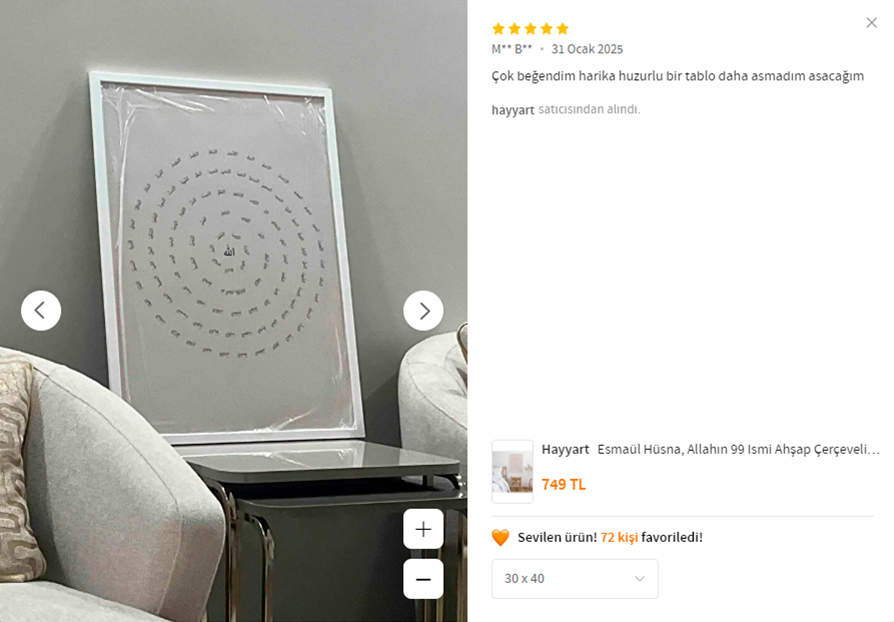Click the first yellow rating star
The width and height of the screenshot is (894, 622).
point(498,29)
